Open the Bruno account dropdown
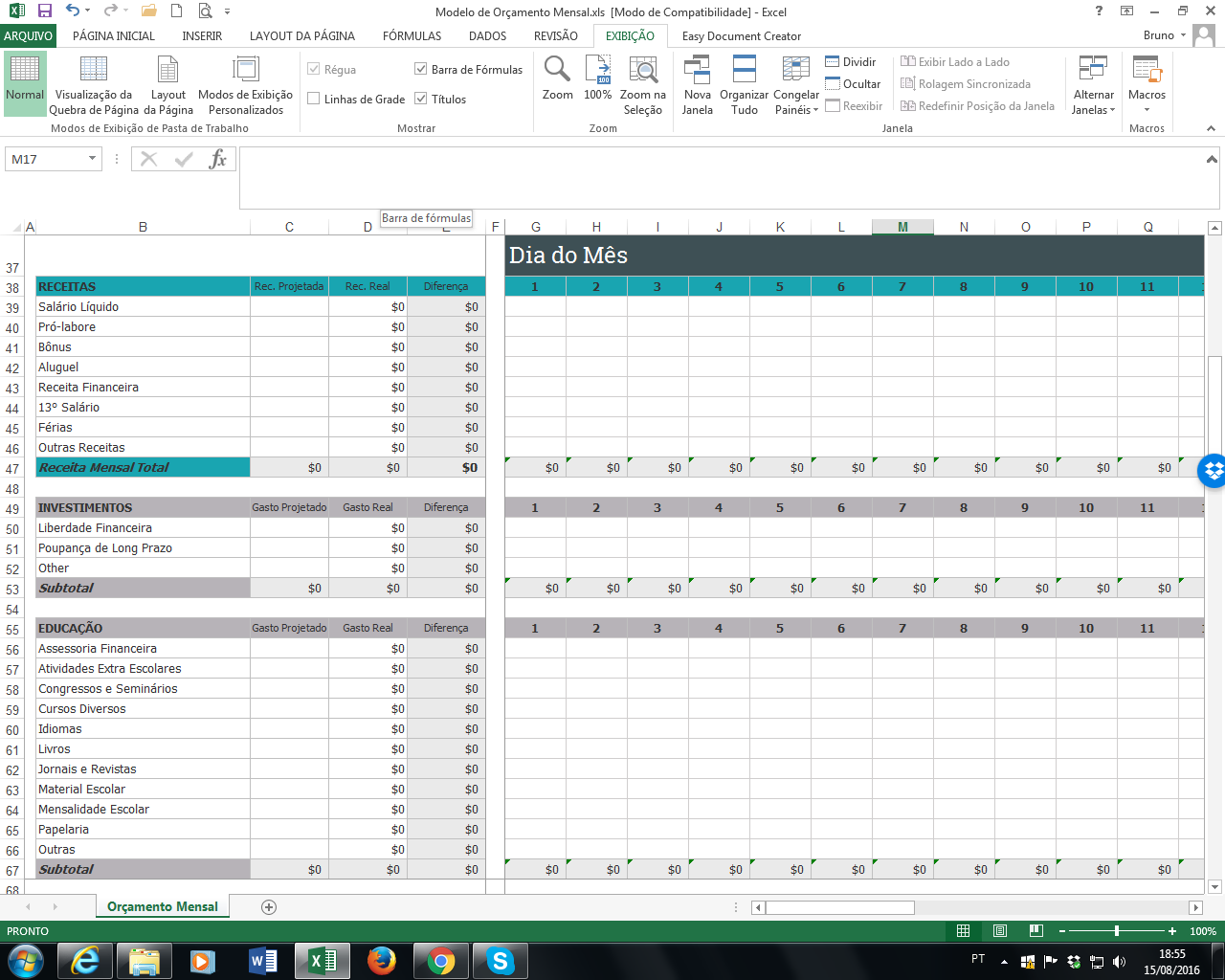This screenshot has width=1225, height=980. [1165, 35]
